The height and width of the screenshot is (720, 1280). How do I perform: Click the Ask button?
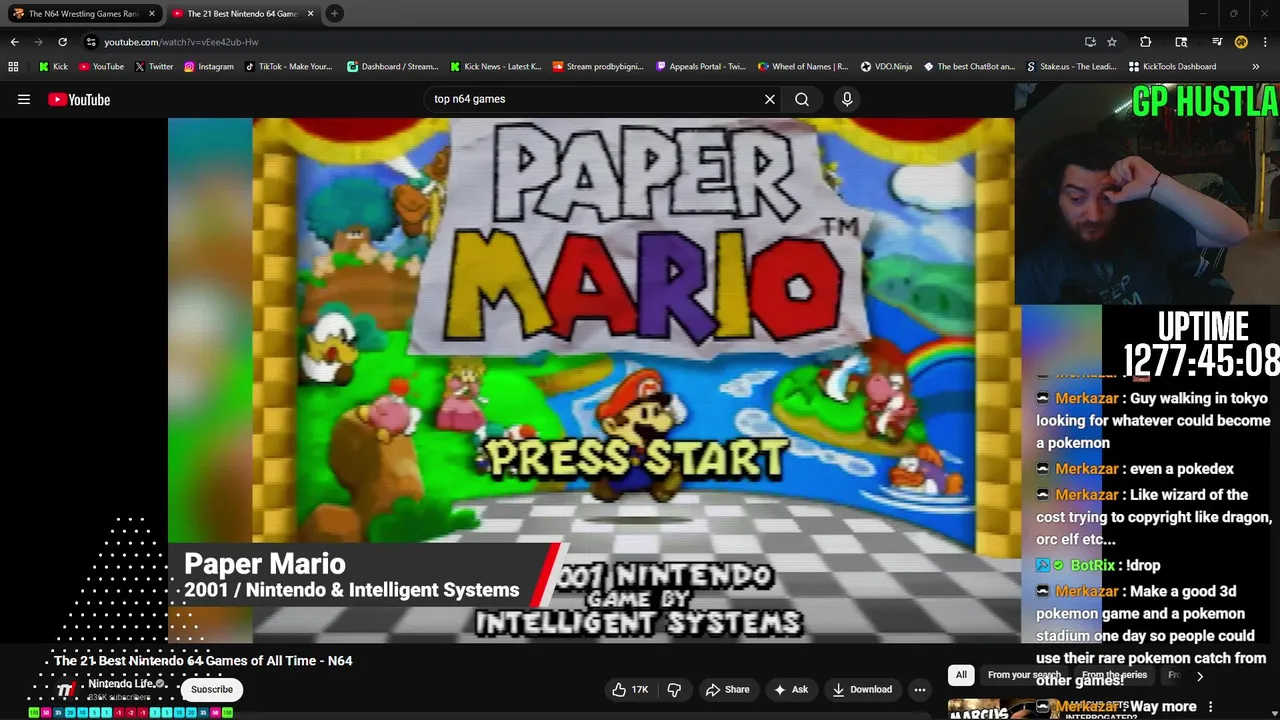tap(790, 689)
